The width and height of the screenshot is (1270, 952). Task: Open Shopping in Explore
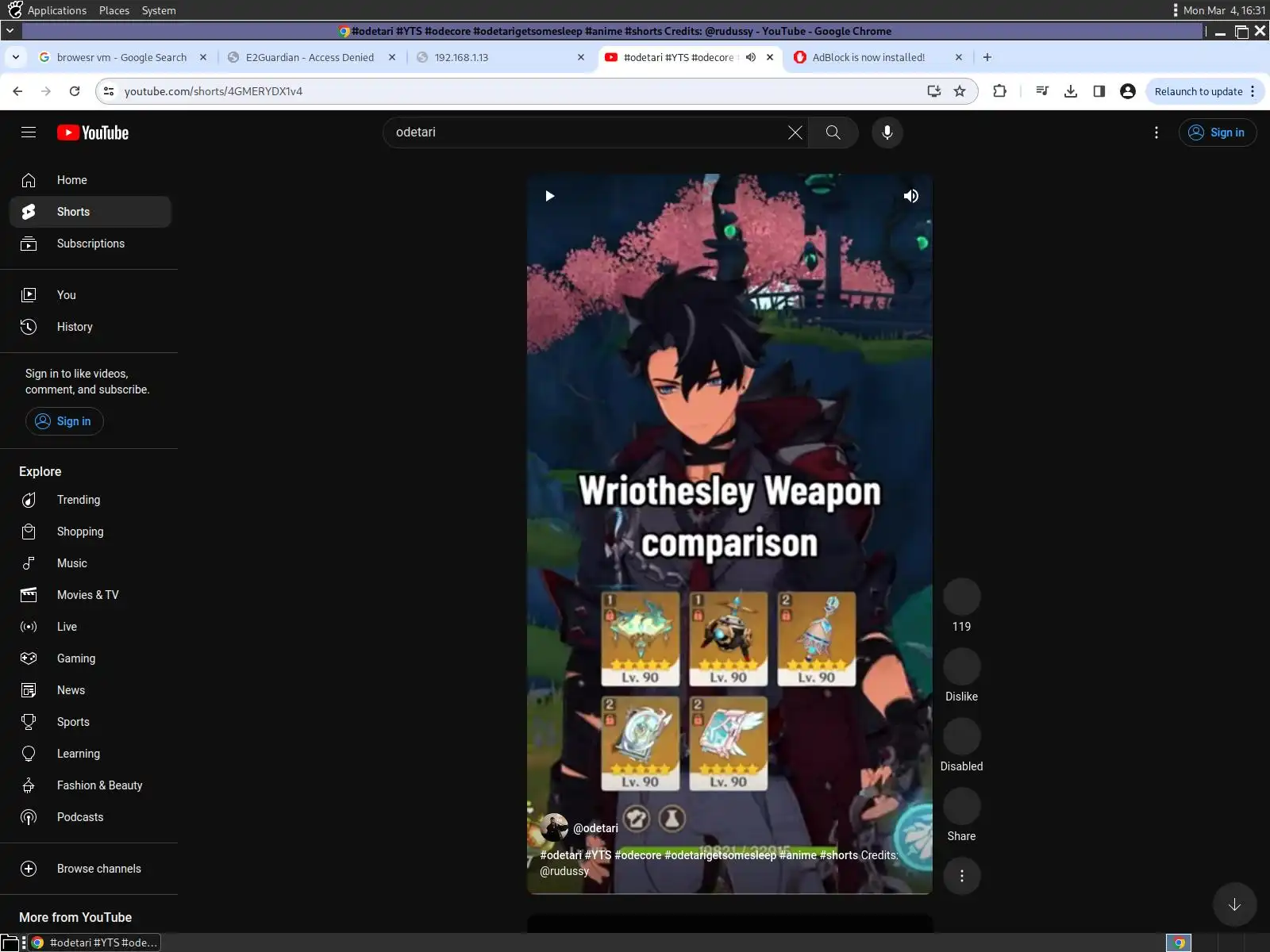coord(90,532)
